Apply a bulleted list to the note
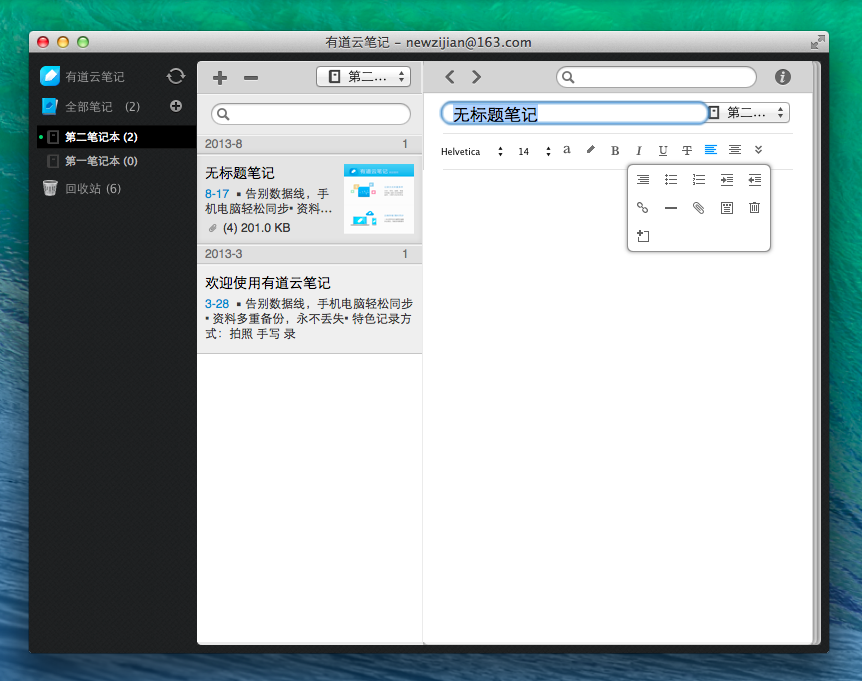This screenshot has width=862, height=681. pos(671,180)
